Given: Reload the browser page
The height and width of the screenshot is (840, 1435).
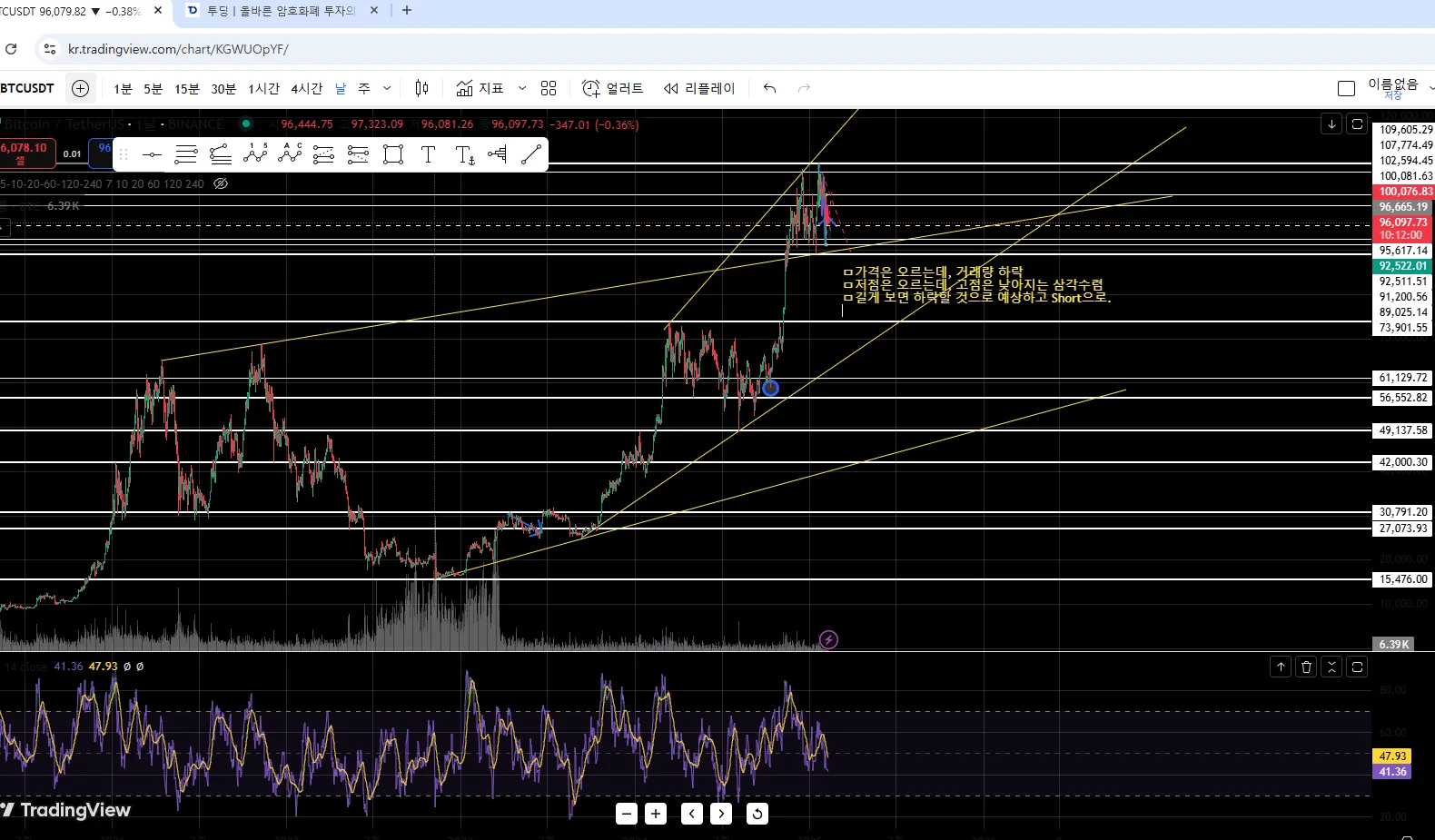Looking at the screenshot, I should click(11, 49).
